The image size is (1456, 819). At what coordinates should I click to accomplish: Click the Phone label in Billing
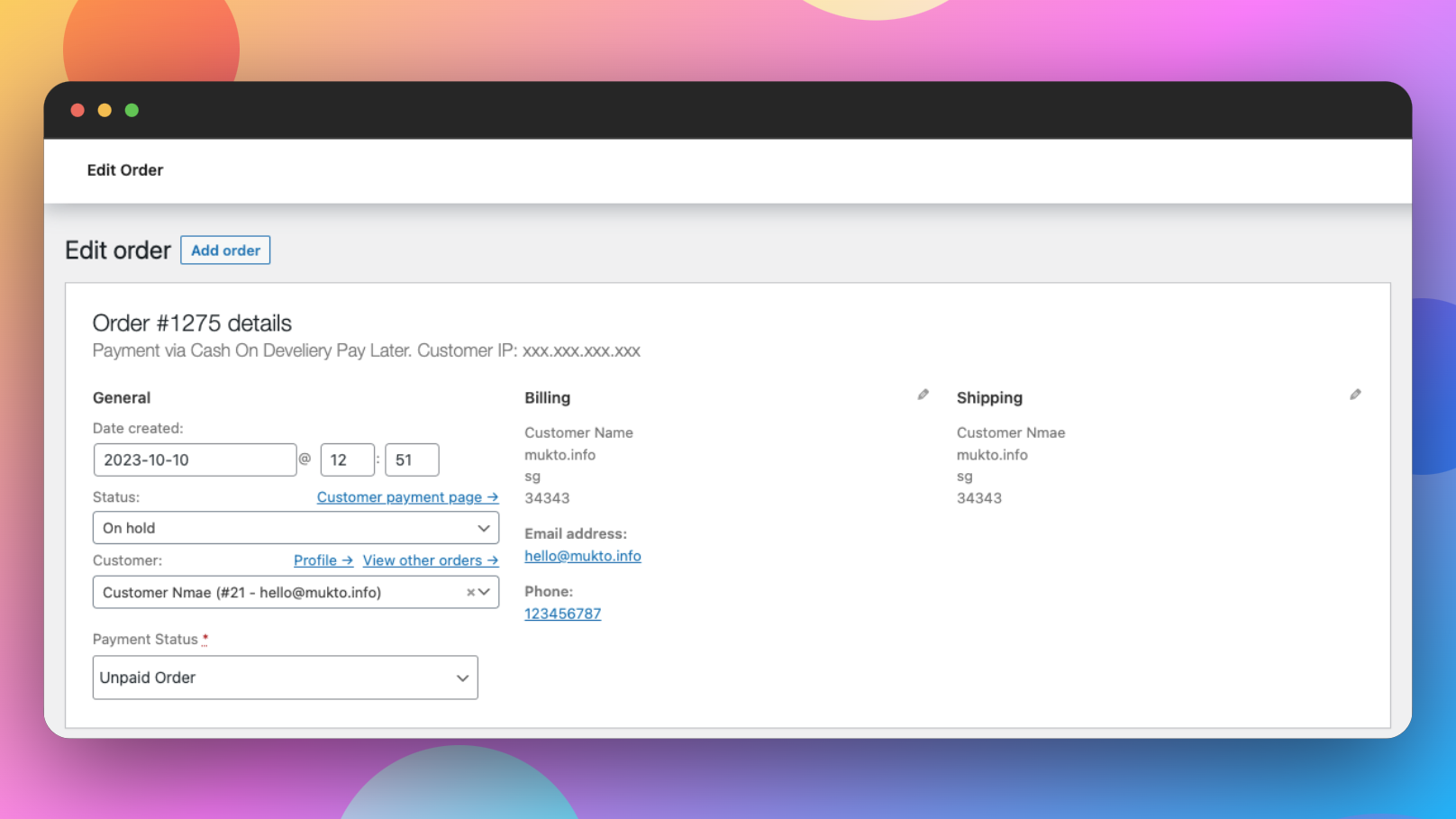[x=549, y=592]
